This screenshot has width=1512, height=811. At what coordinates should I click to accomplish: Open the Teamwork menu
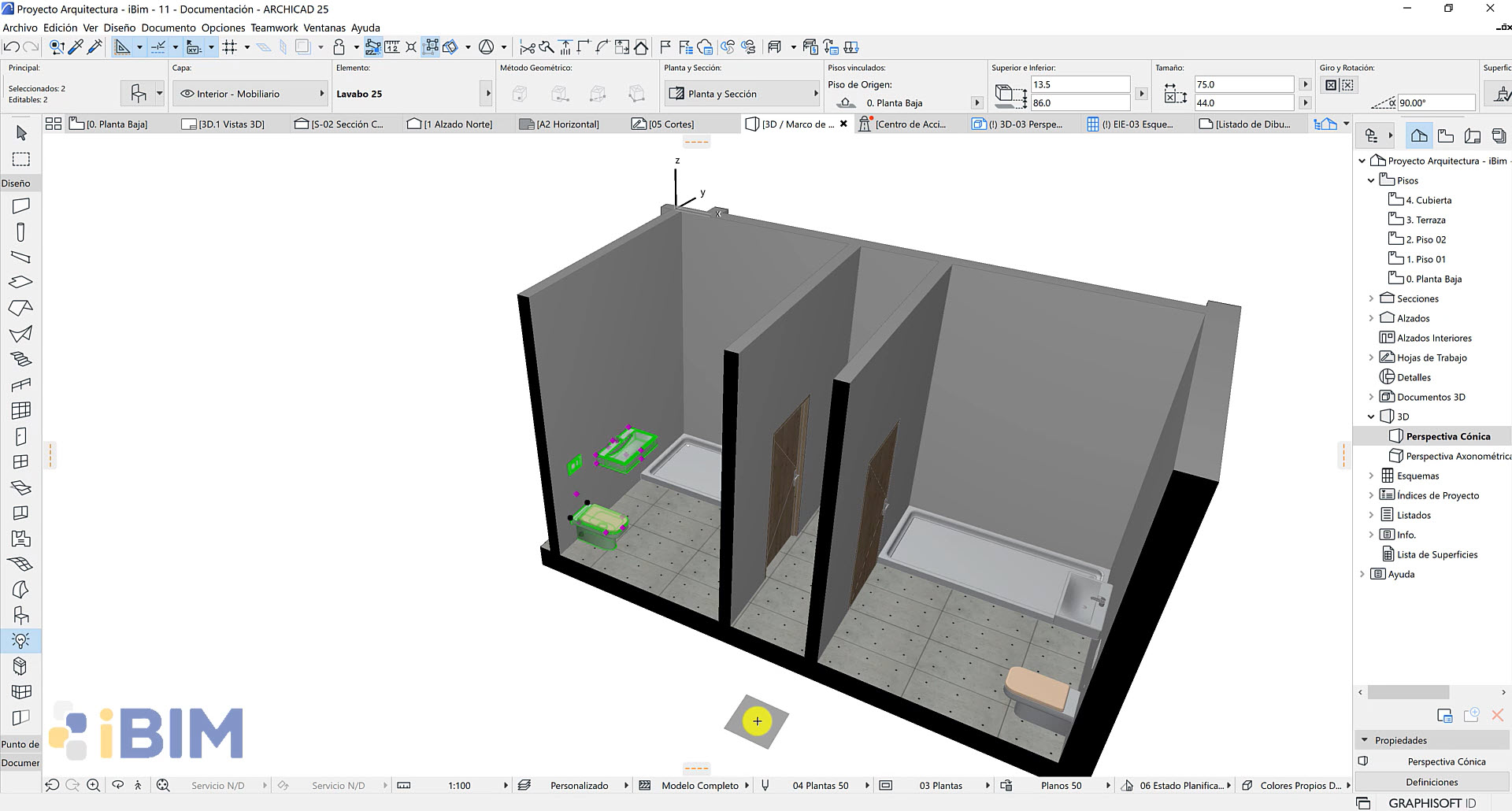pyautogui.click(x=273, y=28)
